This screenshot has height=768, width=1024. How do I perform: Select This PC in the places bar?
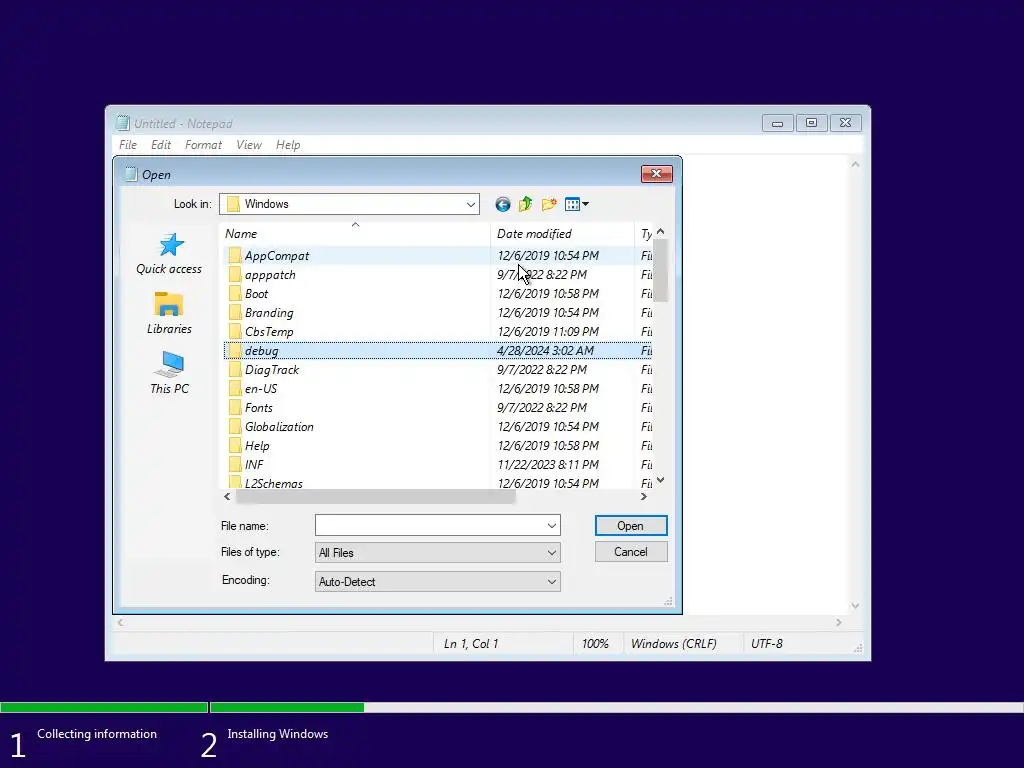coord(169,373)
